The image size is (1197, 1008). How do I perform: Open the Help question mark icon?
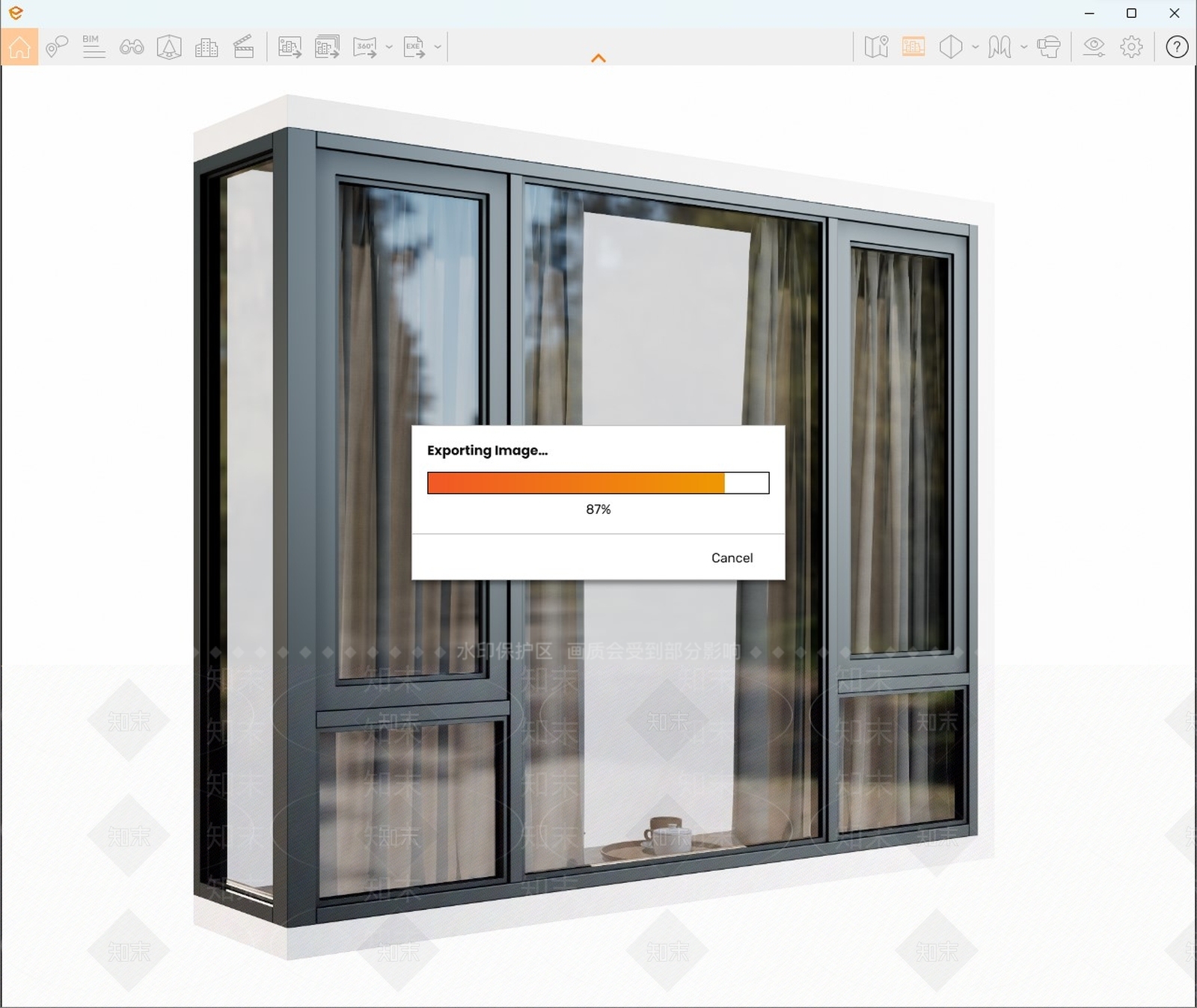tap(1177, 47)
